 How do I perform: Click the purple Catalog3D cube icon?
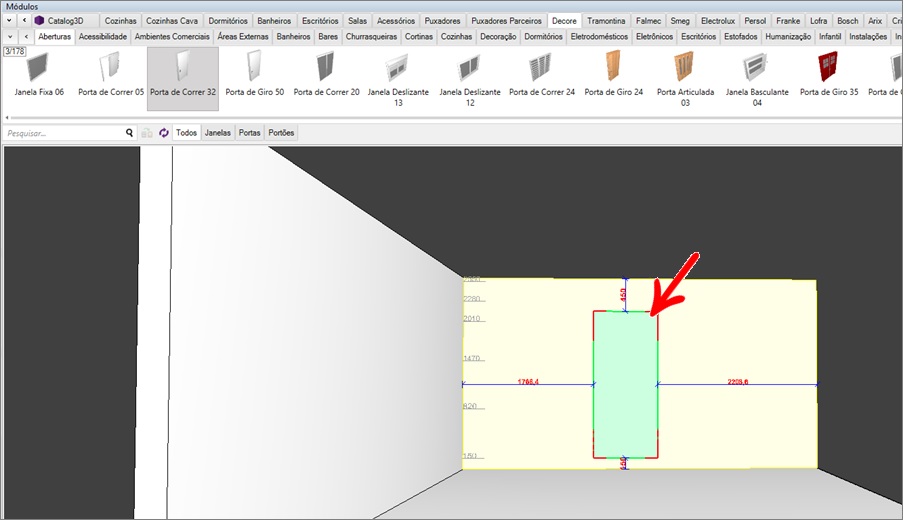[39, 21]
